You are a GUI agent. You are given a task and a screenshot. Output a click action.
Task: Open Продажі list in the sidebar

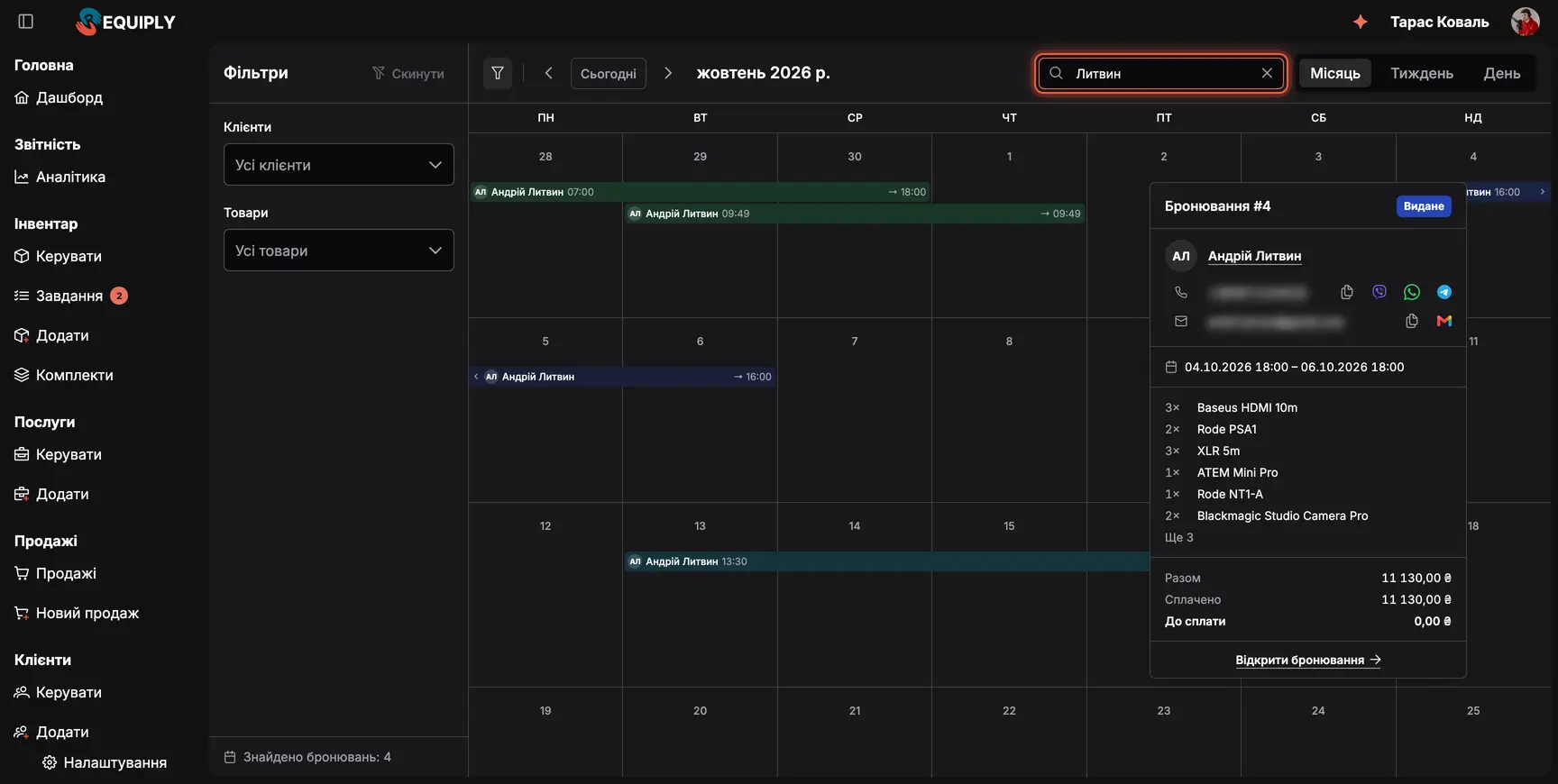[56, 573]
